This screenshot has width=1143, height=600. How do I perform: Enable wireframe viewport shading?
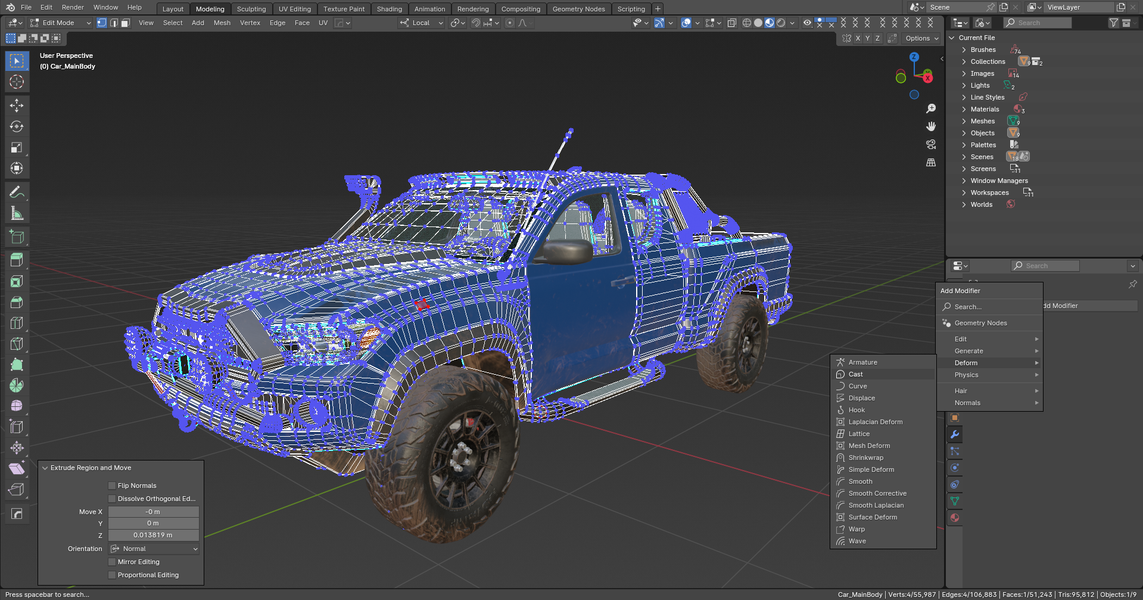(x=746, y=22)
